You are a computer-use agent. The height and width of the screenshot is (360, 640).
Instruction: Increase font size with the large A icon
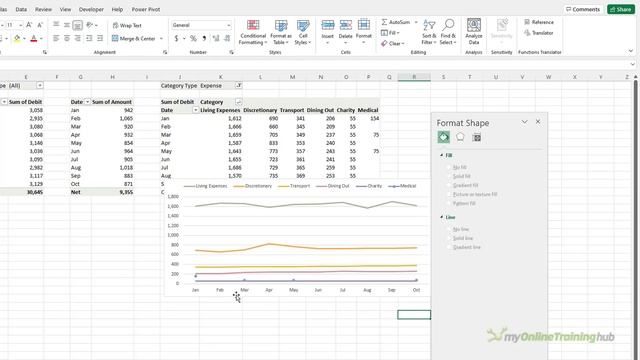tap(29, 25)
